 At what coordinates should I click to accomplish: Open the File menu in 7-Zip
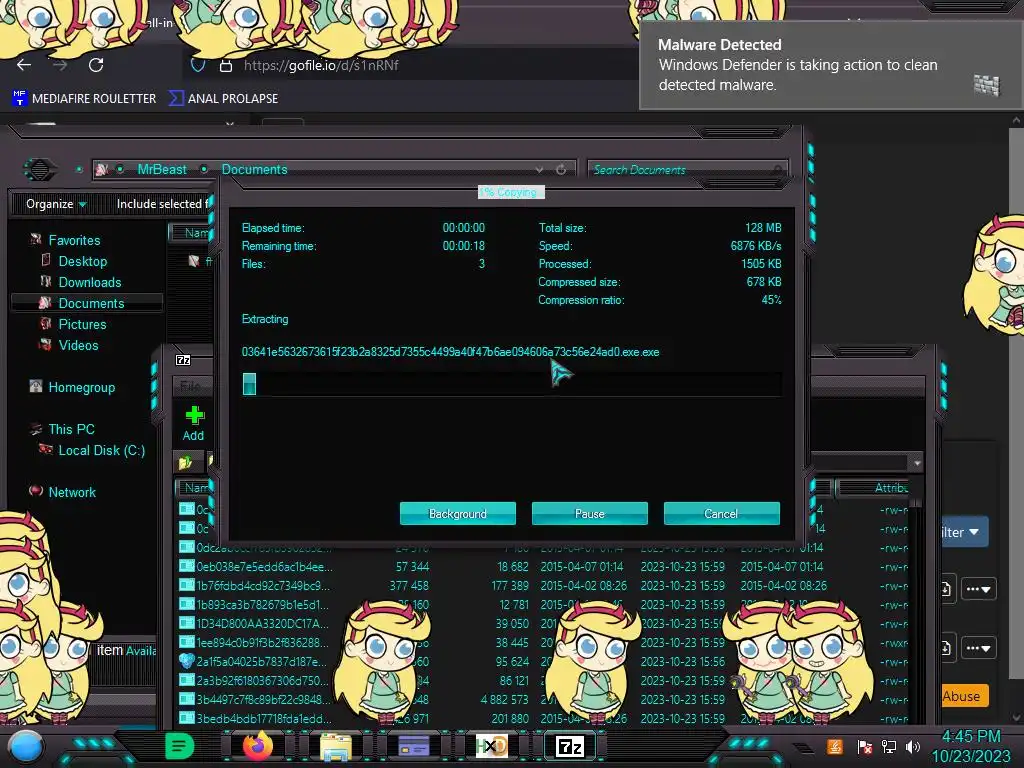tap(190, 386)
